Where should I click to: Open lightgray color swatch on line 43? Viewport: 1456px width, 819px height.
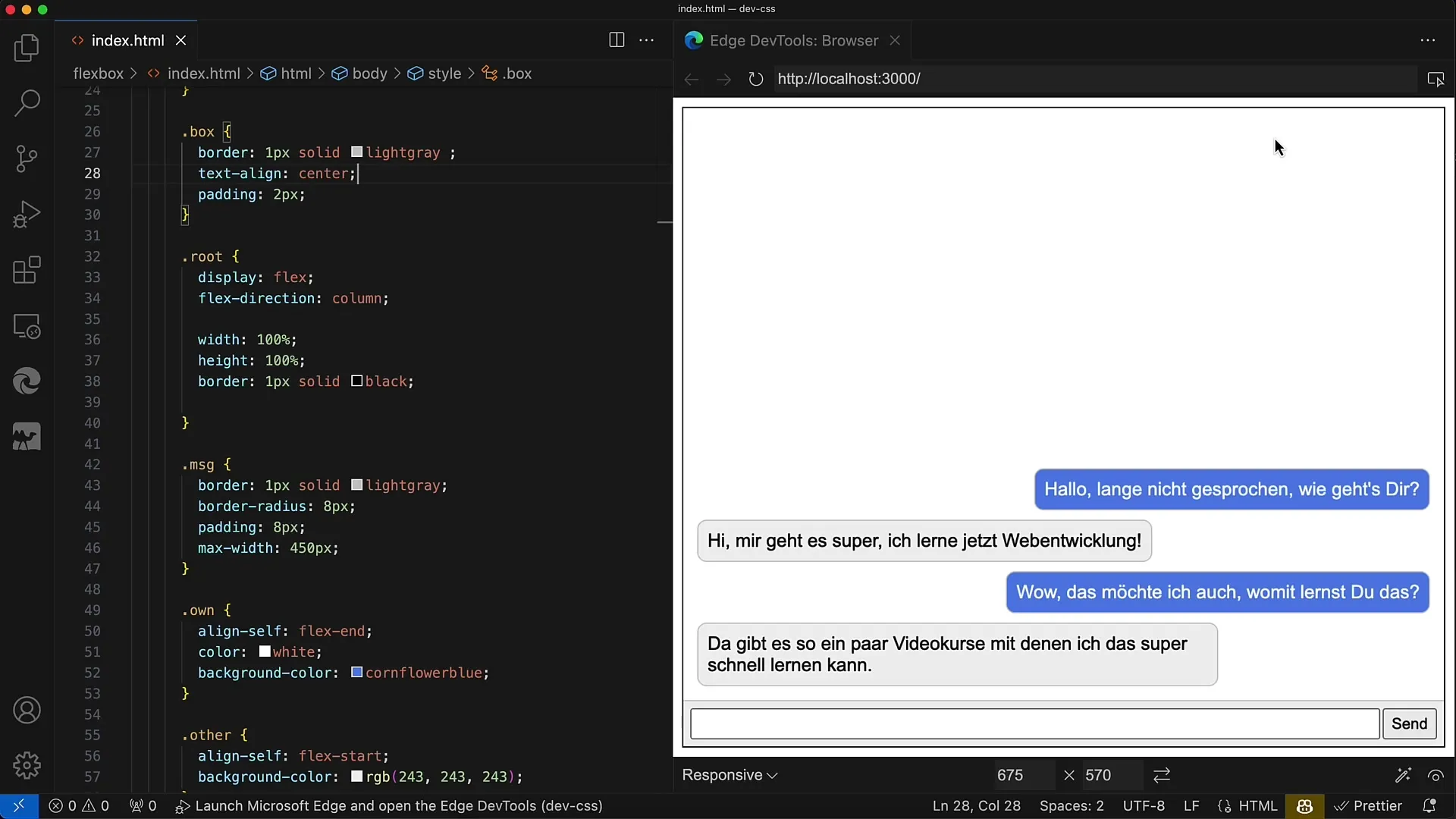tap(356, 485)
